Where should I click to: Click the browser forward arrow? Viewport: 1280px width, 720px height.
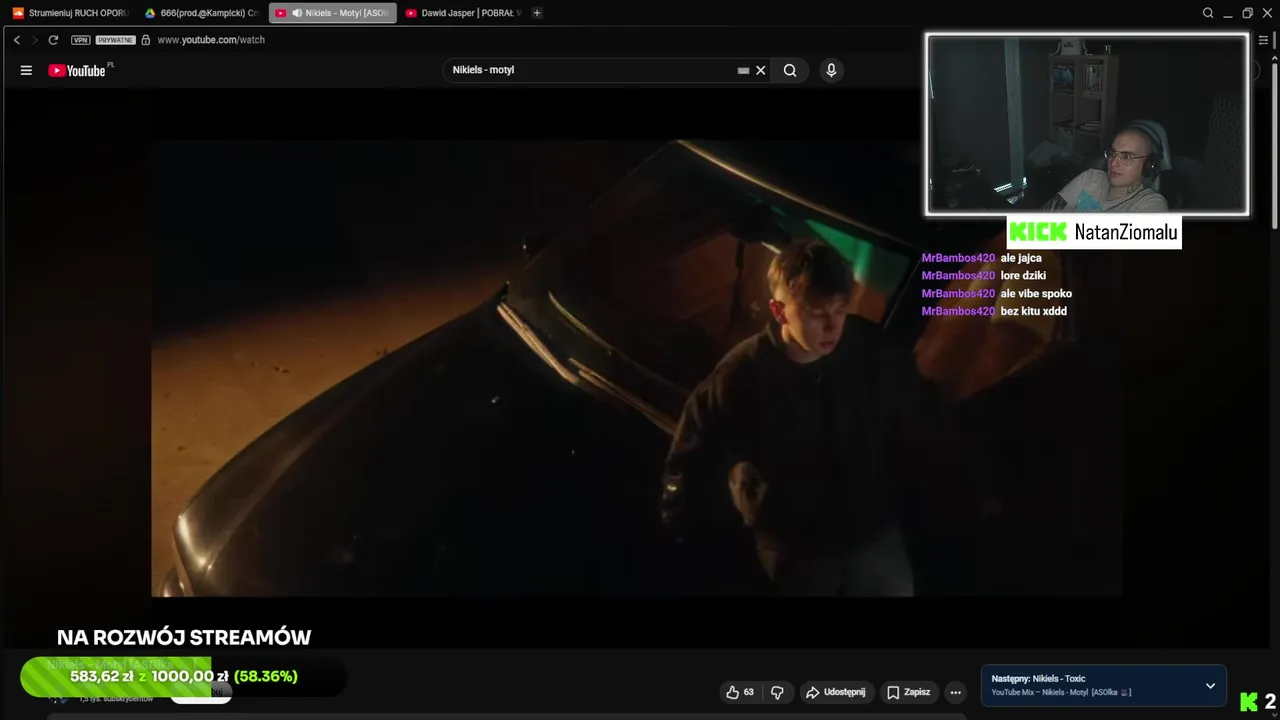[35, 40]
